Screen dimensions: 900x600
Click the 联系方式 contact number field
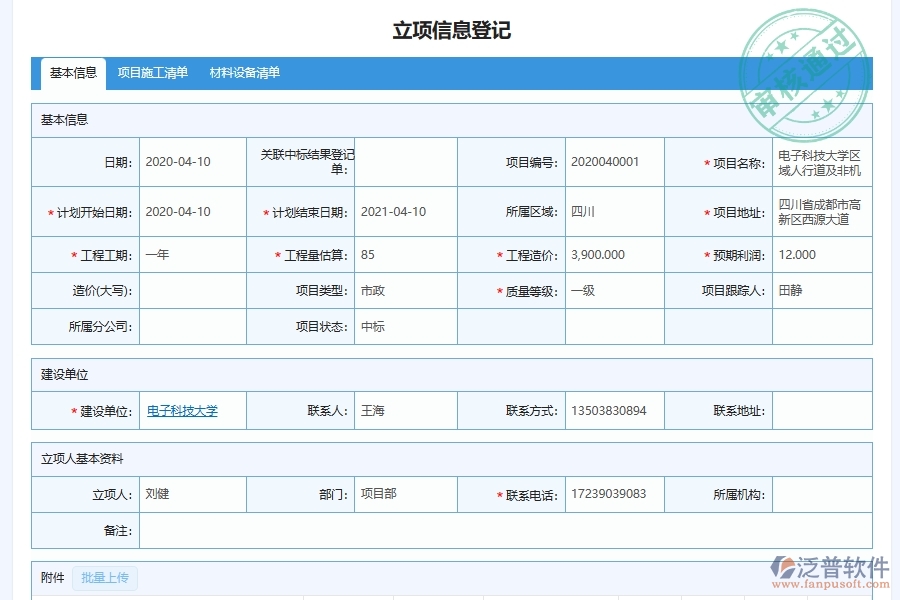click(x=612, y=410)
